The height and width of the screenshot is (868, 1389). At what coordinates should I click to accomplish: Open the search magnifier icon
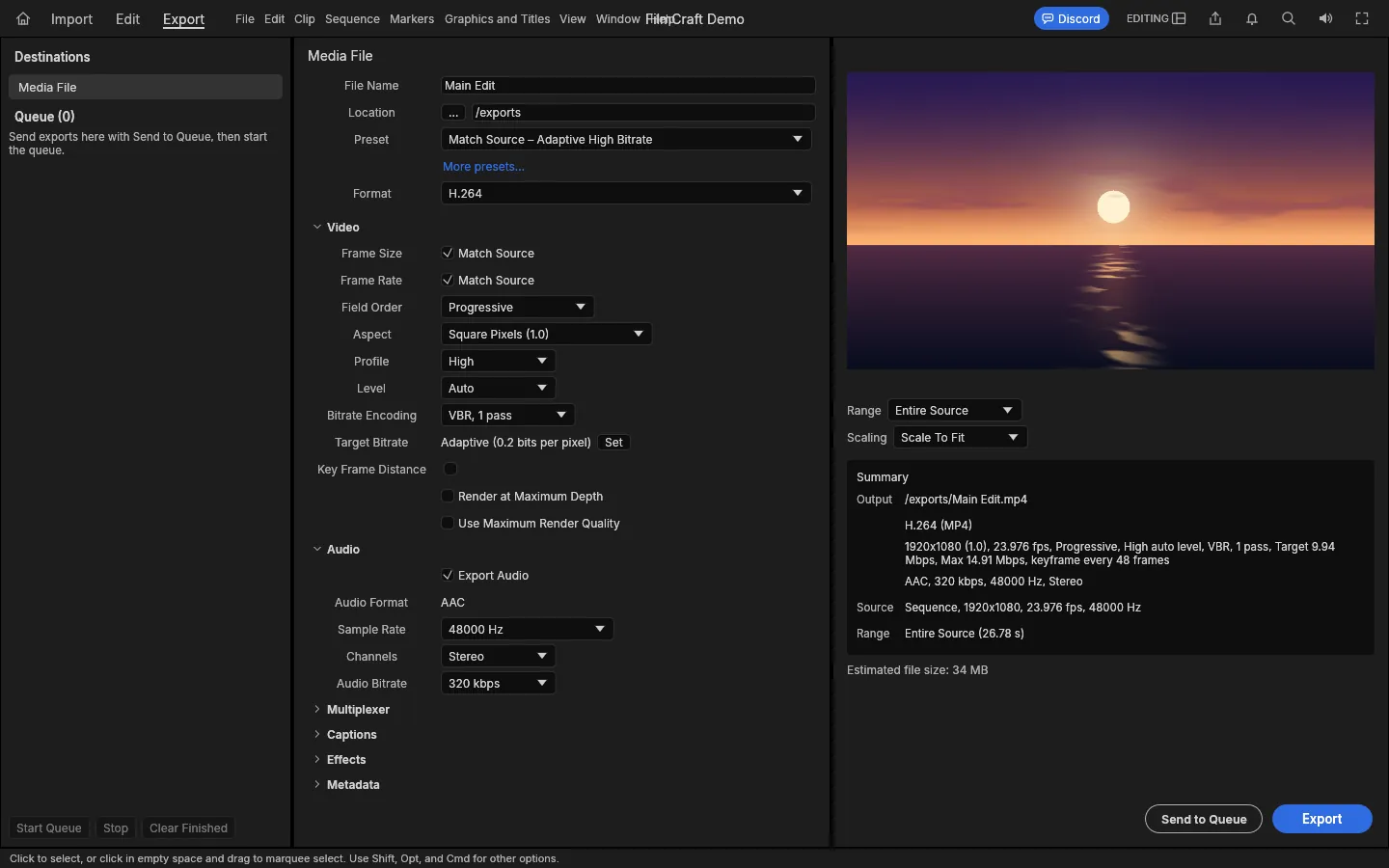pyautogui.click(x=1289, y=18)
